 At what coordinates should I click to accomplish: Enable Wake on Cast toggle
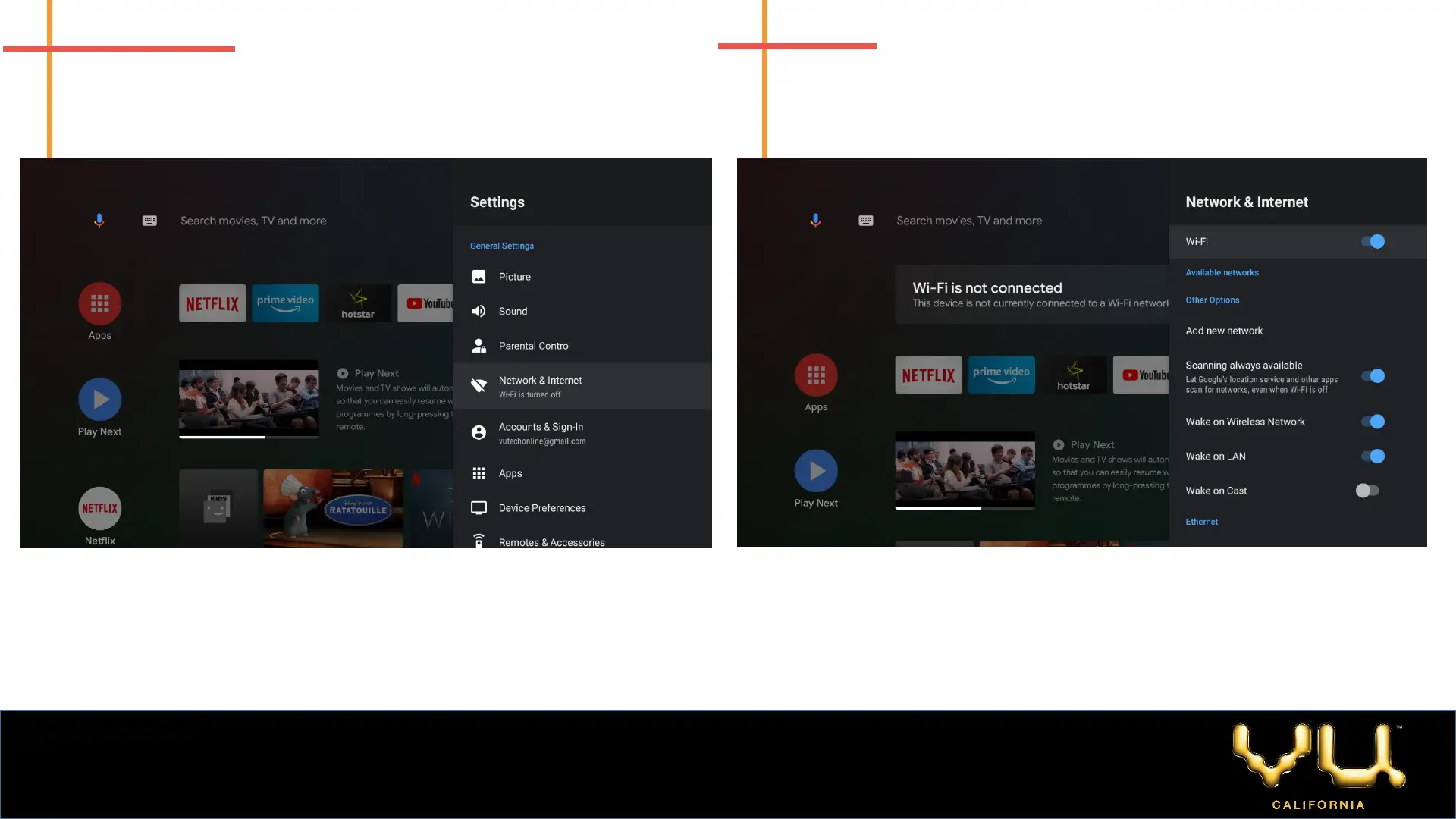(x=1367, y=491)
